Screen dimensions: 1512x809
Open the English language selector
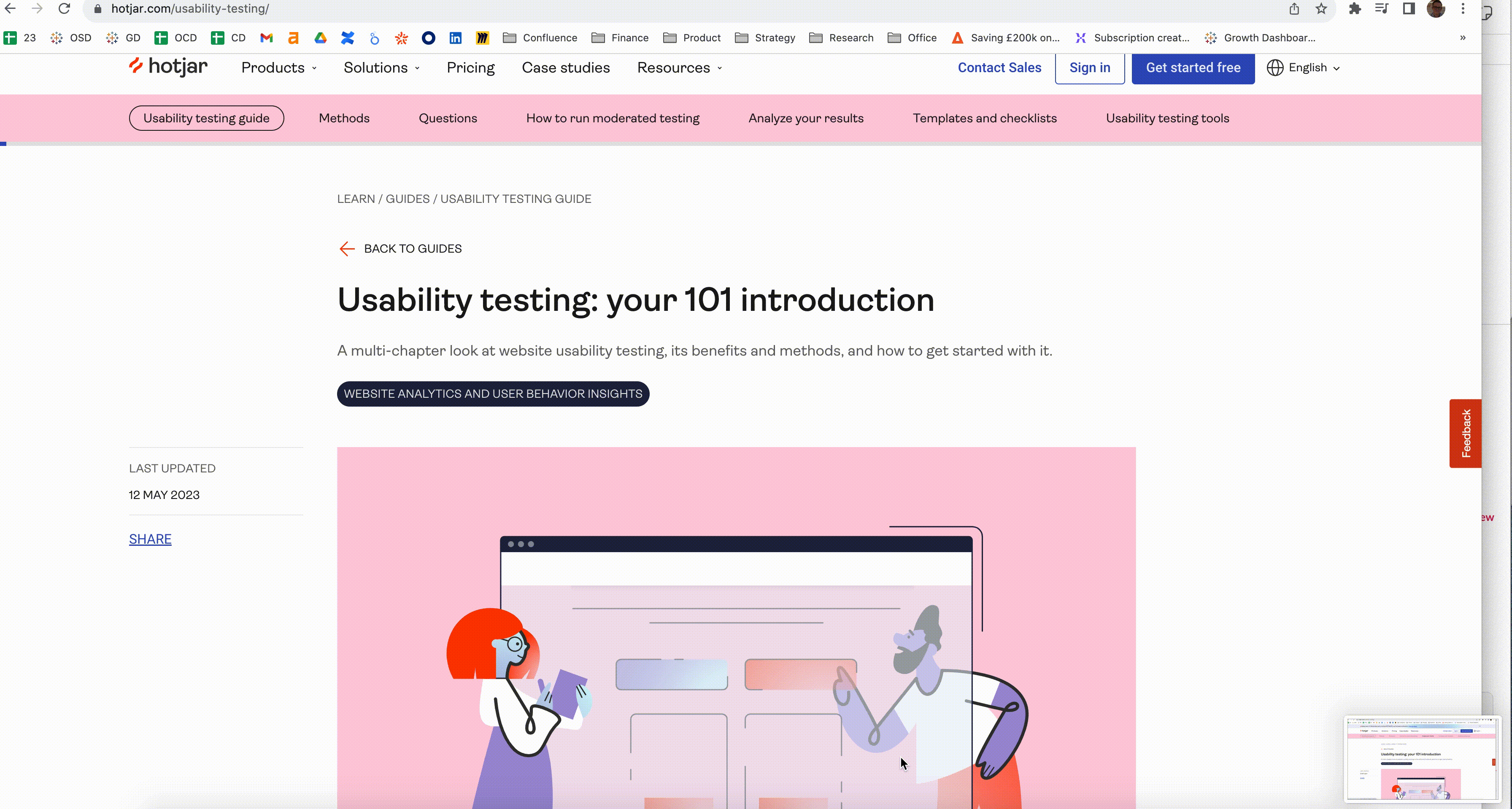(1304, 68)
